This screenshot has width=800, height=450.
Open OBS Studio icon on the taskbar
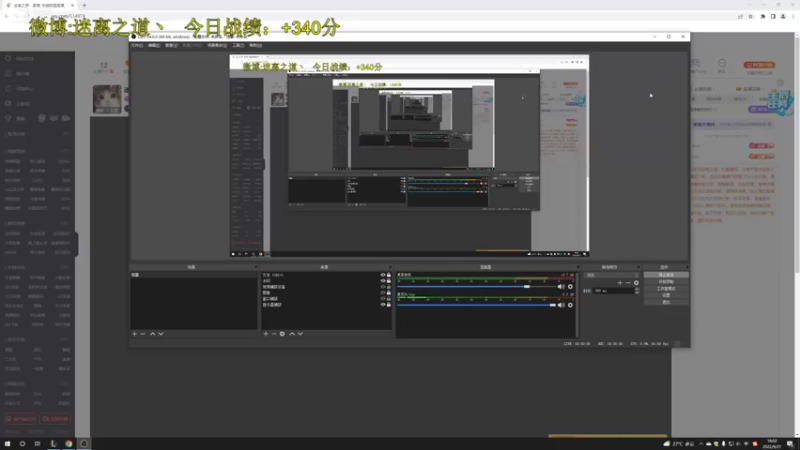point(84,443)
